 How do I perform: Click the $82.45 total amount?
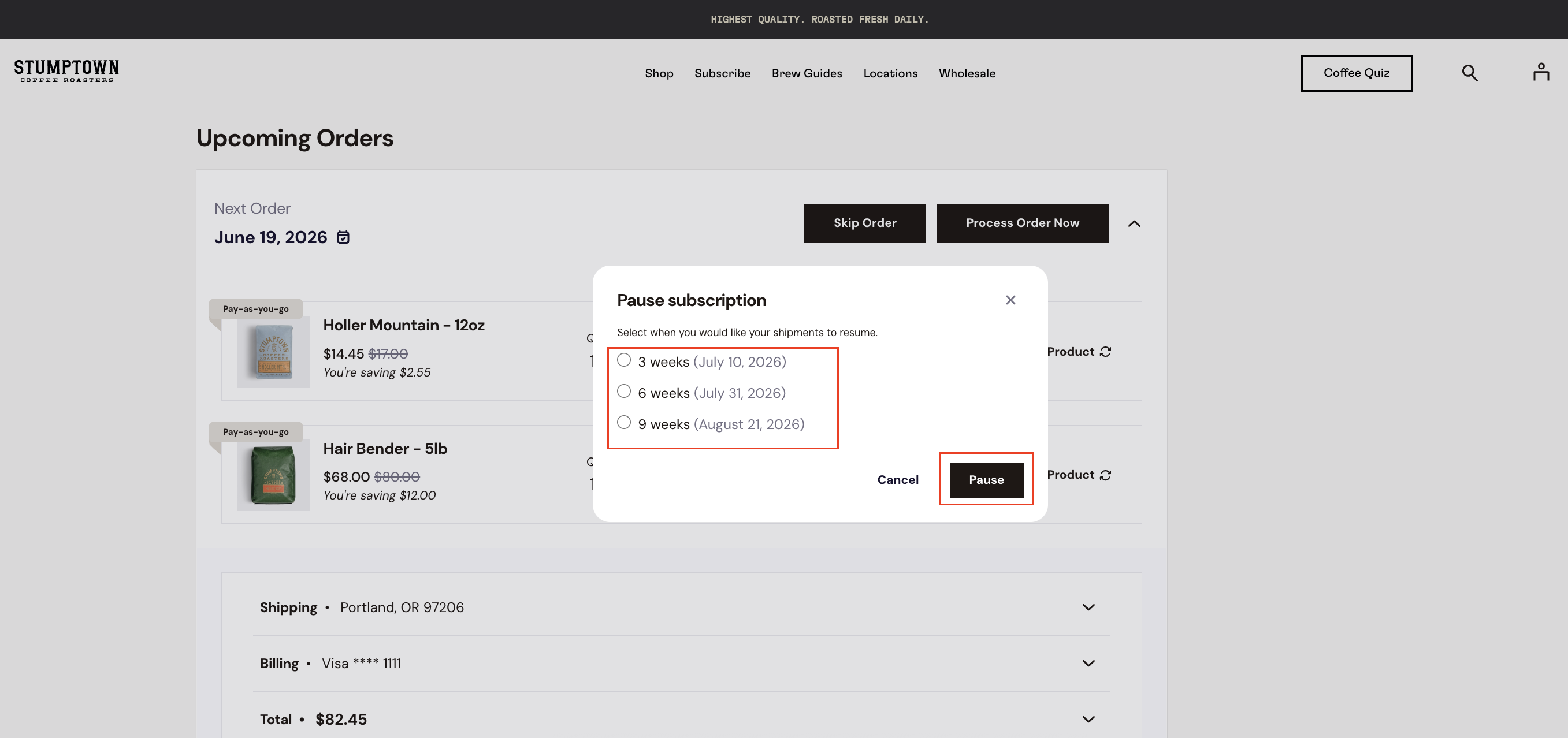[x=341, y=719]
